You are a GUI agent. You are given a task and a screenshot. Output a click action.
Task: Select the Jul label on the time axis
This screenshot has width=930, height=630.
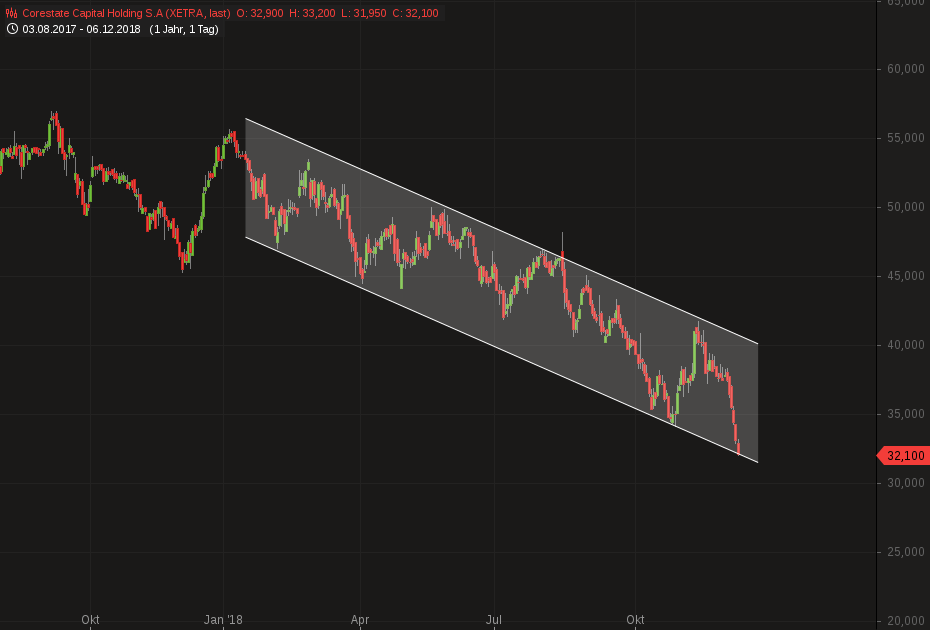pyautogui.click(x=493, y=620)
